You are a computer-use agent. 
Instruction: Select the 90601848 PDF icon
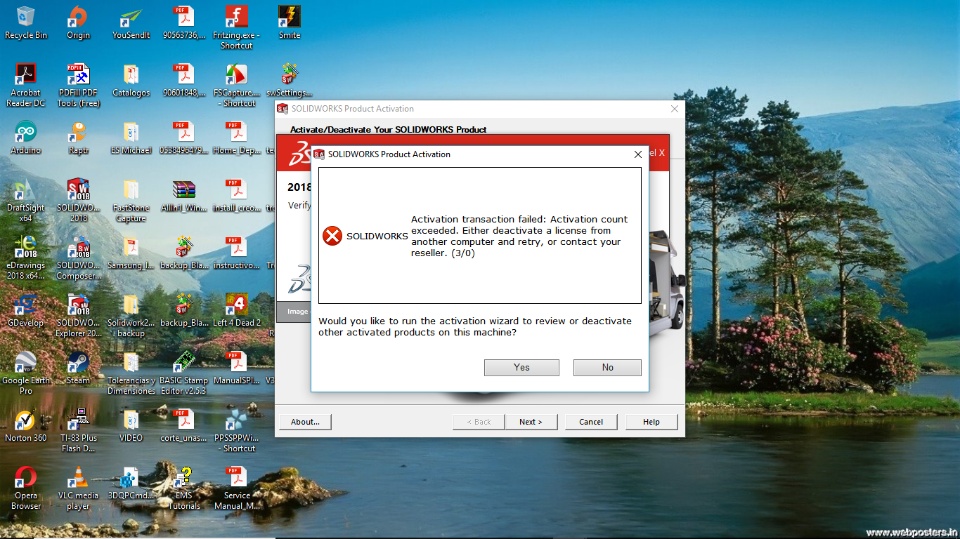184,80
